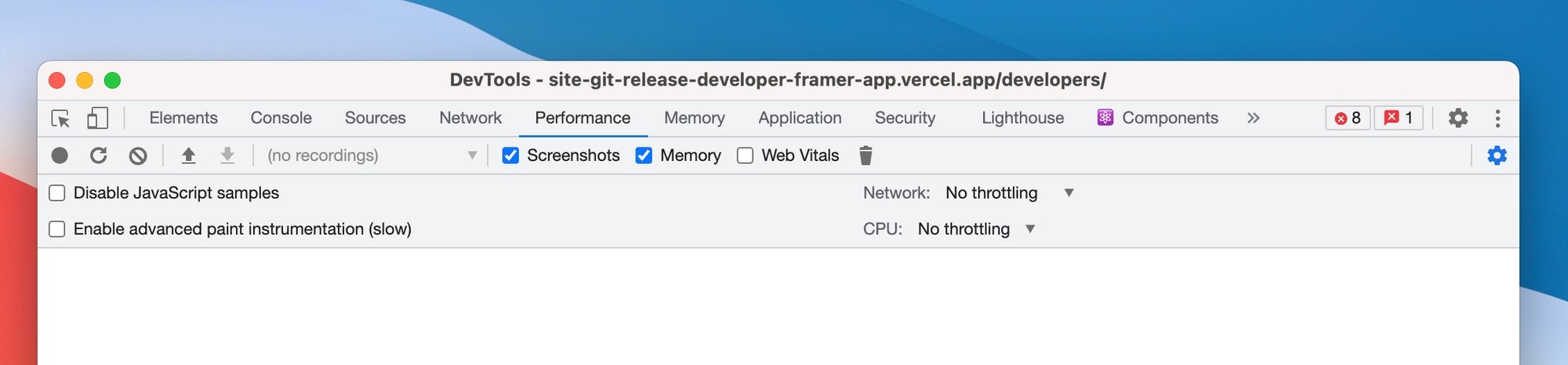
Task: Click the reload and profile icon
Action: pyautogui.click(x=99, y=155)
